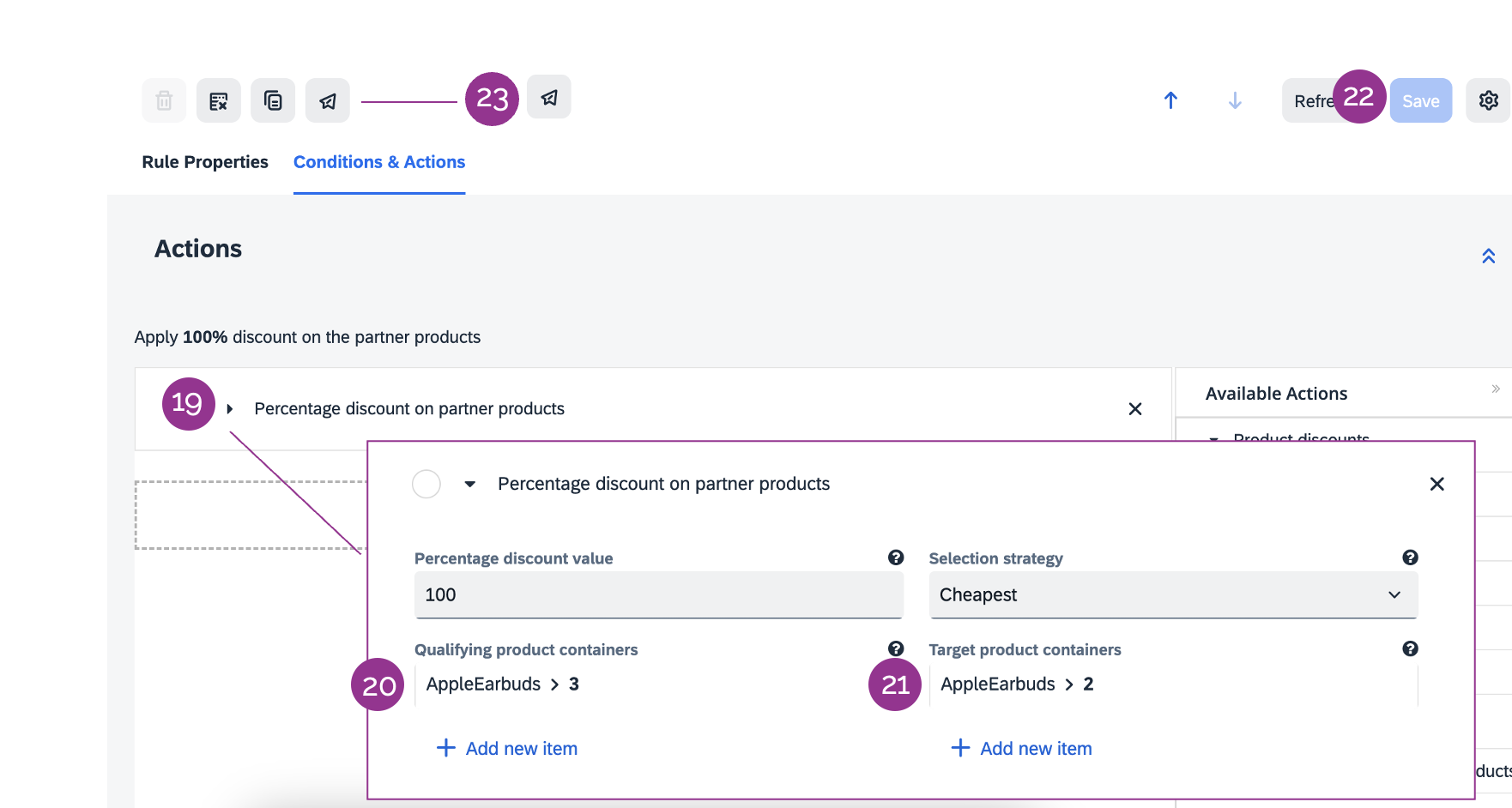Collapse the Actions section with double chevron
This screenshot has height=808, width=1512.
pos(1488,256)
